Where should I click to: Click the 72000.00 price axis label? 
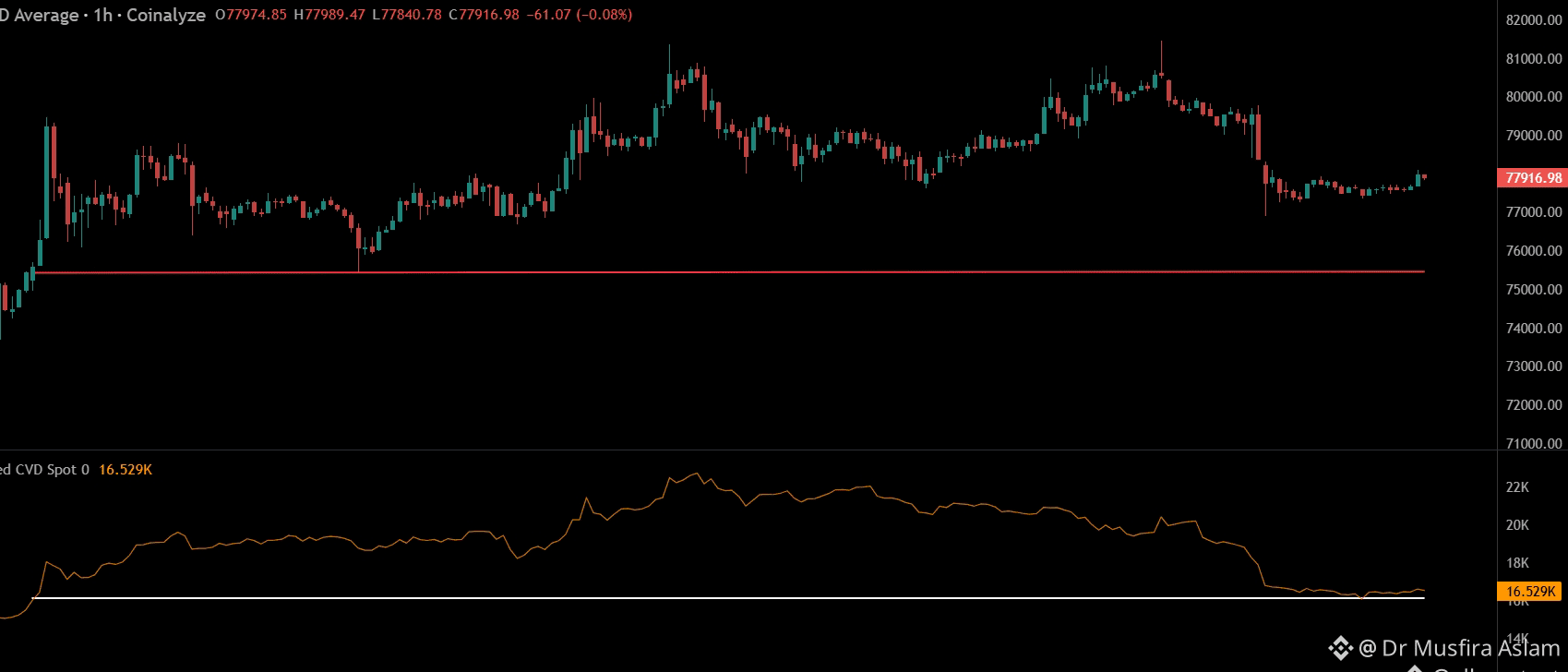1534,405
